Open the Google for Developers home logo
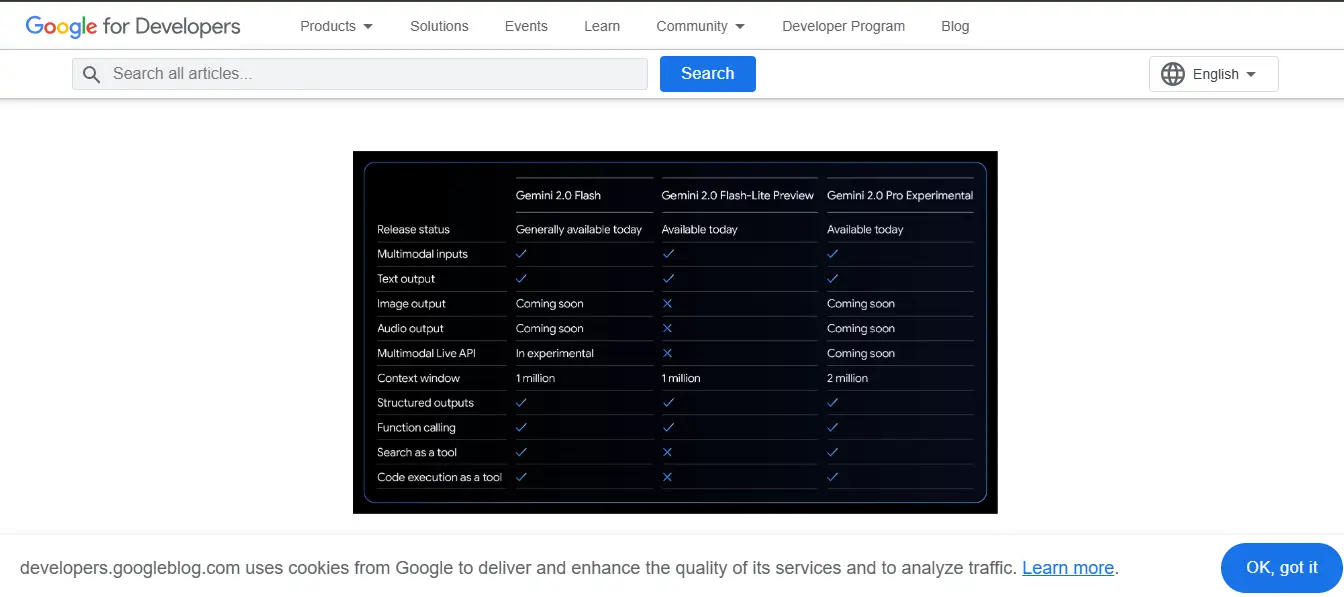1344x597 pixels. (133, 26)
